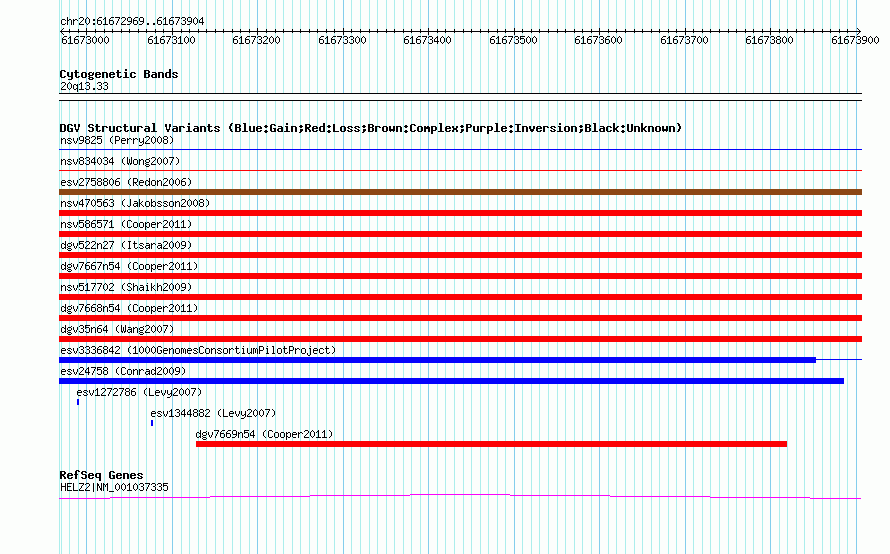Click ruler position 61673600
Viewport: 890px width, 554px height.
pyautogui.click(x=598, y=40)
